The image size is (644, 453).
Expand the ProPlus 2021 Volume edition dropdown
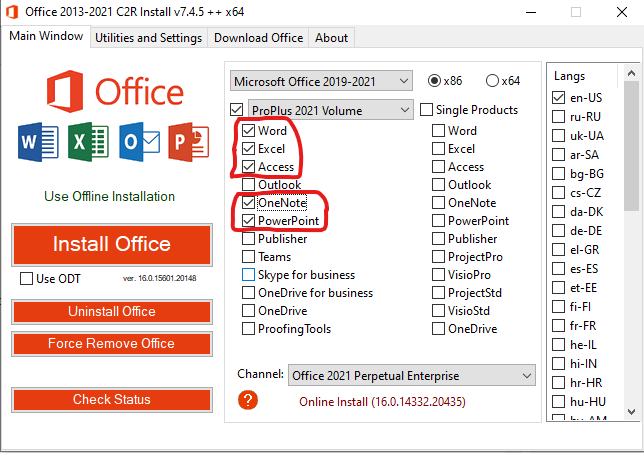pyautogui.click(x=331, y=110)
